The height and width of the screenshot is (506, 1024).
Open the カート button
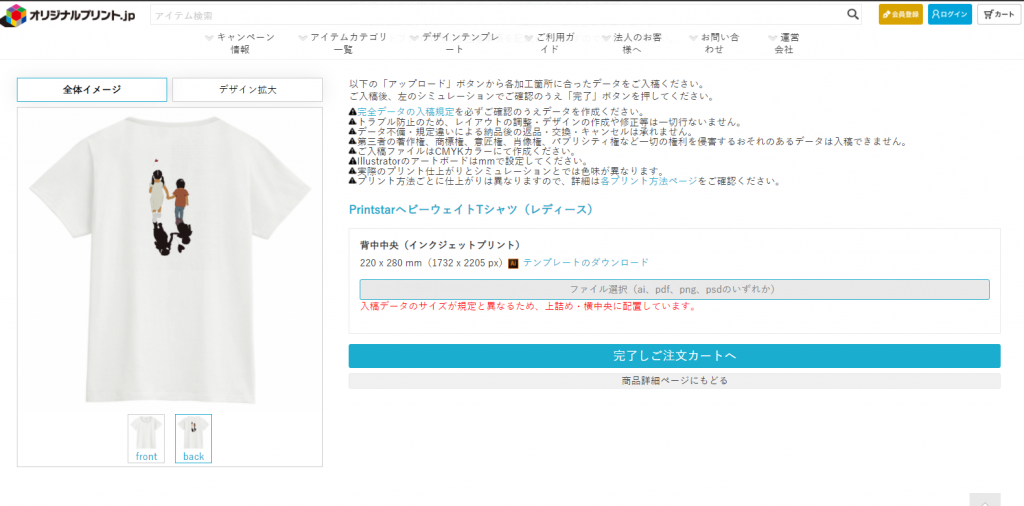click(x=999, y=14)
